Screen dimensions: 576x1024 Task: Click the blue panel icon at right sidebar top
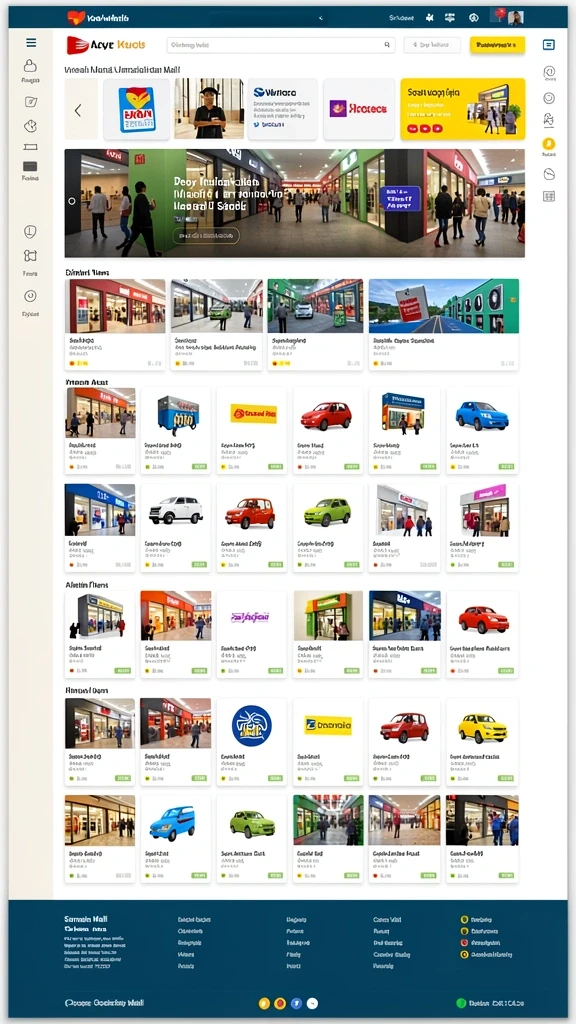point(549,44)
